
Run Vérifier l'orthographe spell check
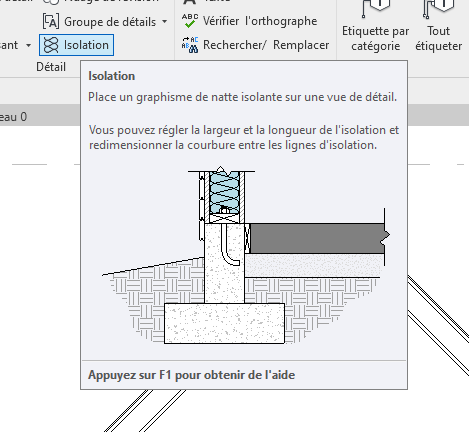click(x=250, y=21)
